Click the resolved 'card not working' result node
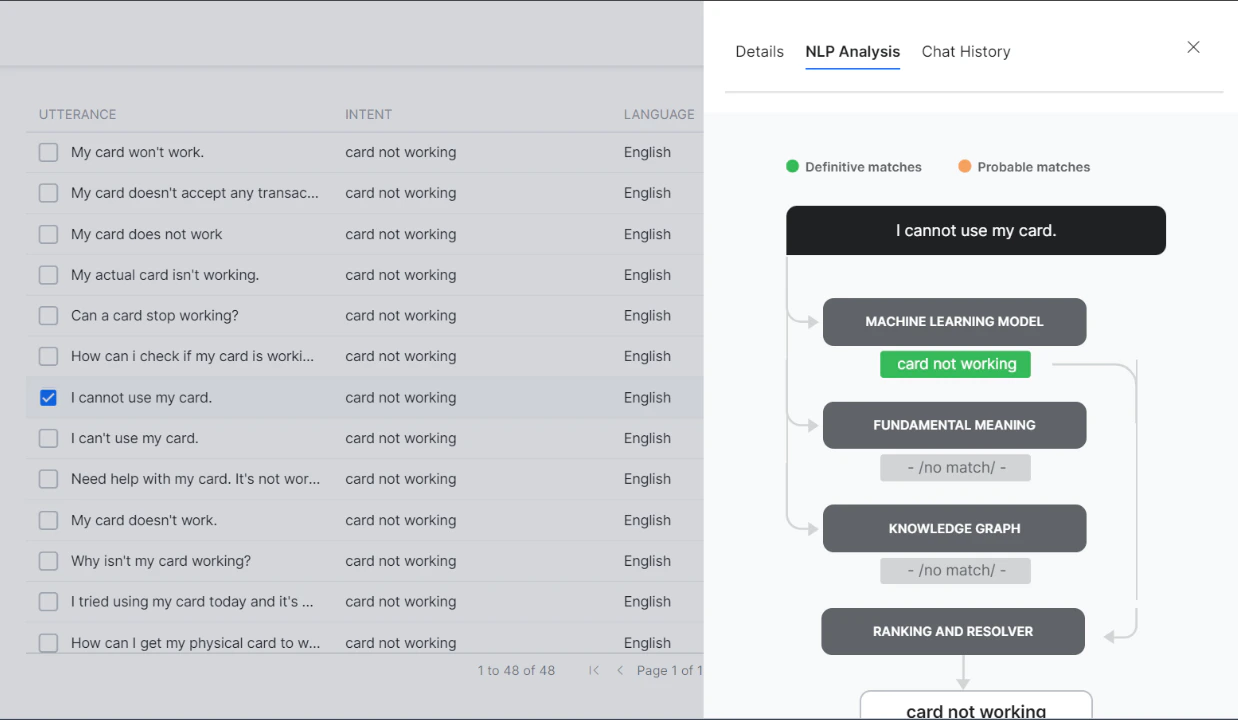 click(975, 708)
